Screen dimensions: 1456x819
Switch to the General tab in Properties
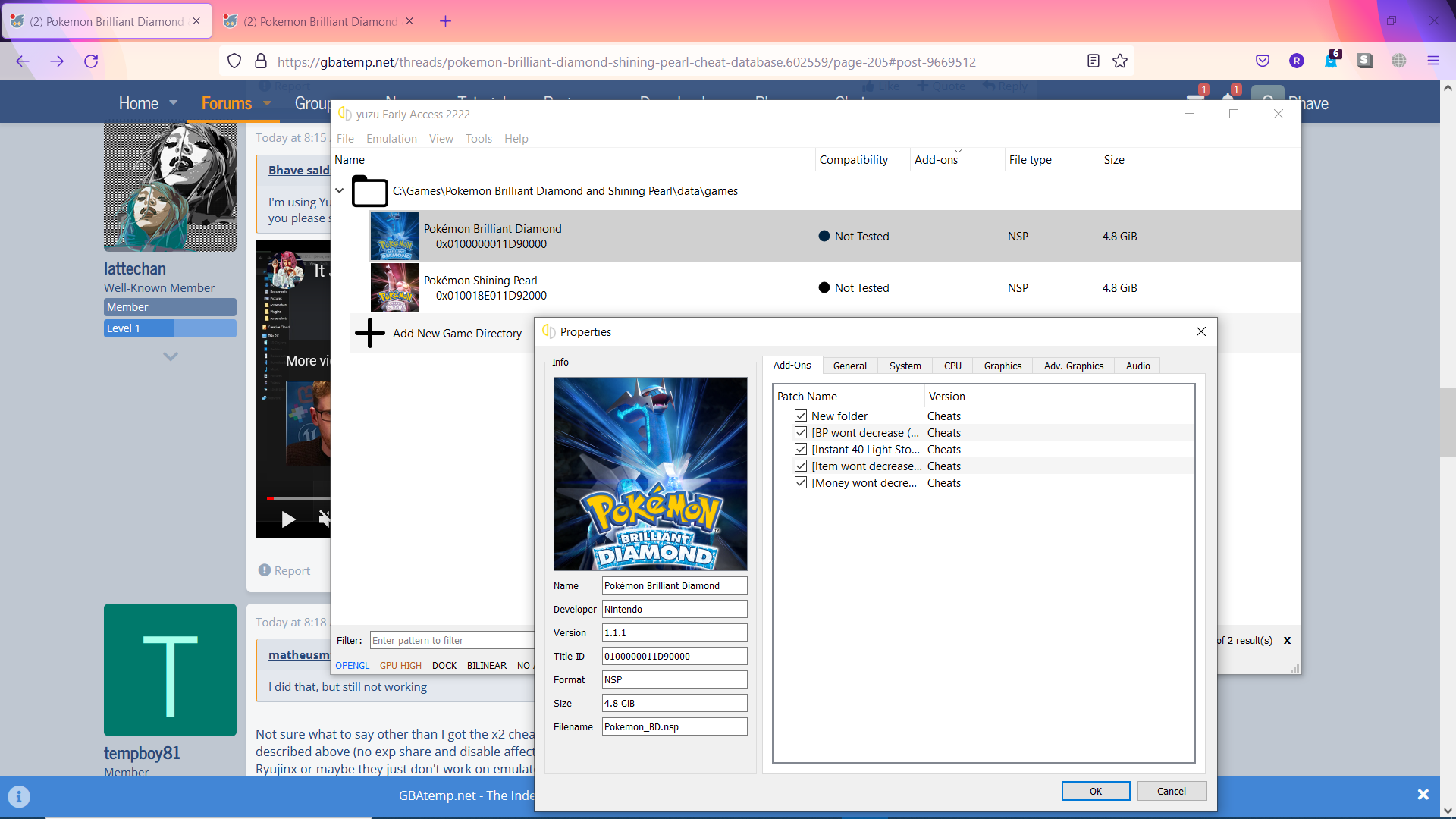click(849, 366)
